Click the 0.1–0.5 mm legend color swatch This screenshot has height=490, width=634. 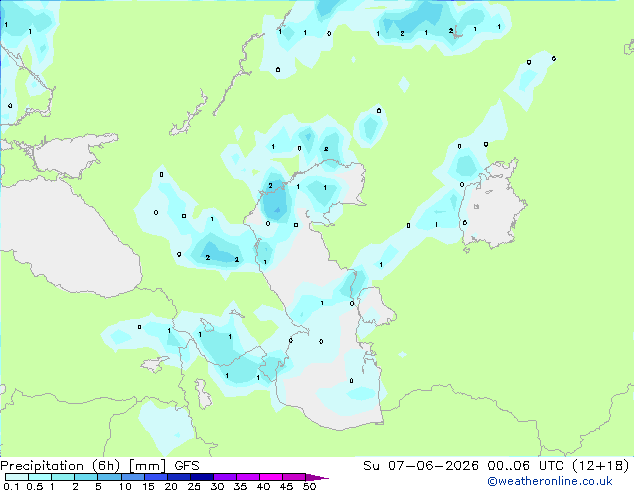point(17,477)
